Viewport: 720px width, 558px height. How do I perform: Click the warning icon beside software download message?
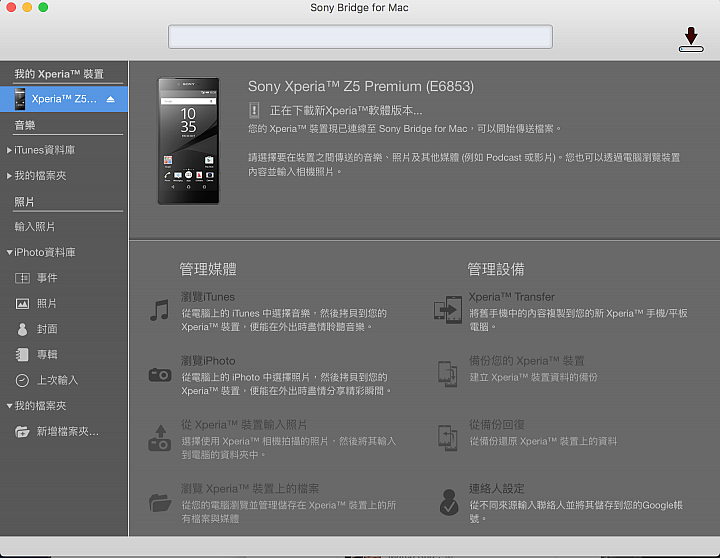tap(254, 110)
